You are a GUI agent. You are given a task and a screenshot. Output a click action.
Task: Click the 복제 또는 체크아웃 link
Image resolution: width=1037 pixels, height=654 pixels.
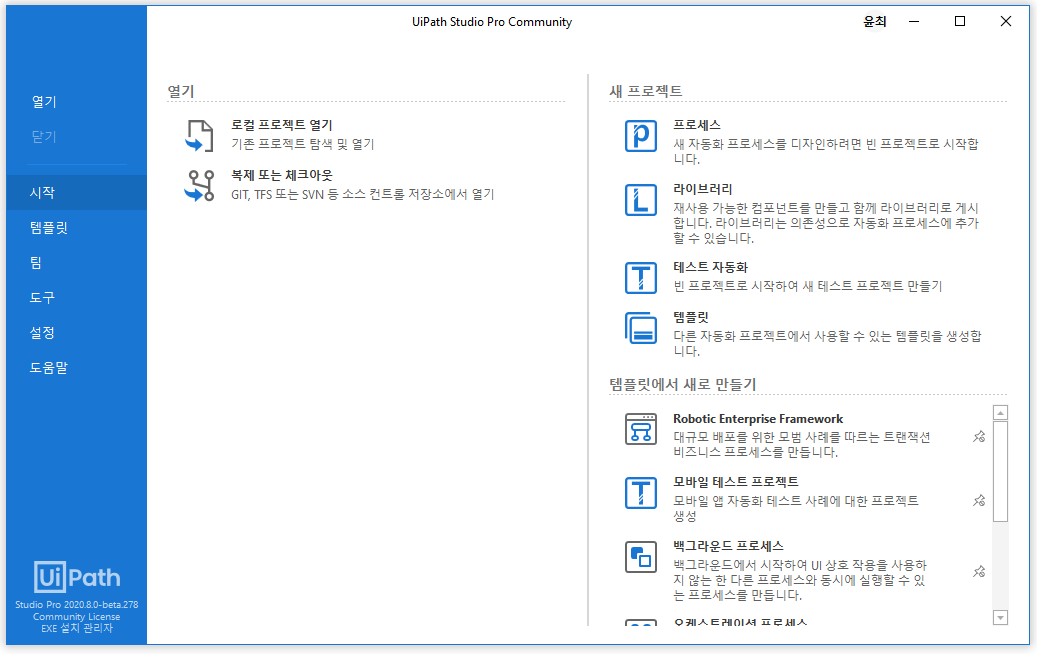click(282, 175)
